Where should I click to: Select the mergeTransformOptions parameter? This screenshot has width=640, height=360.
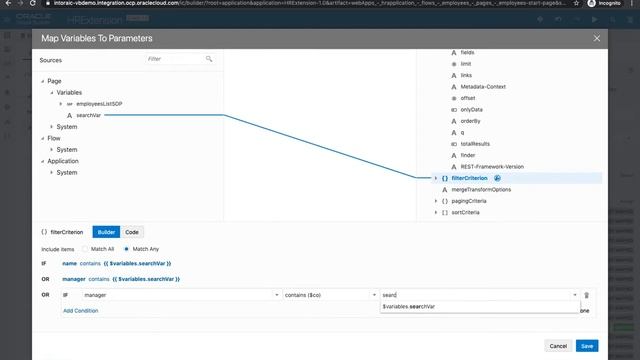pos(481,190)
